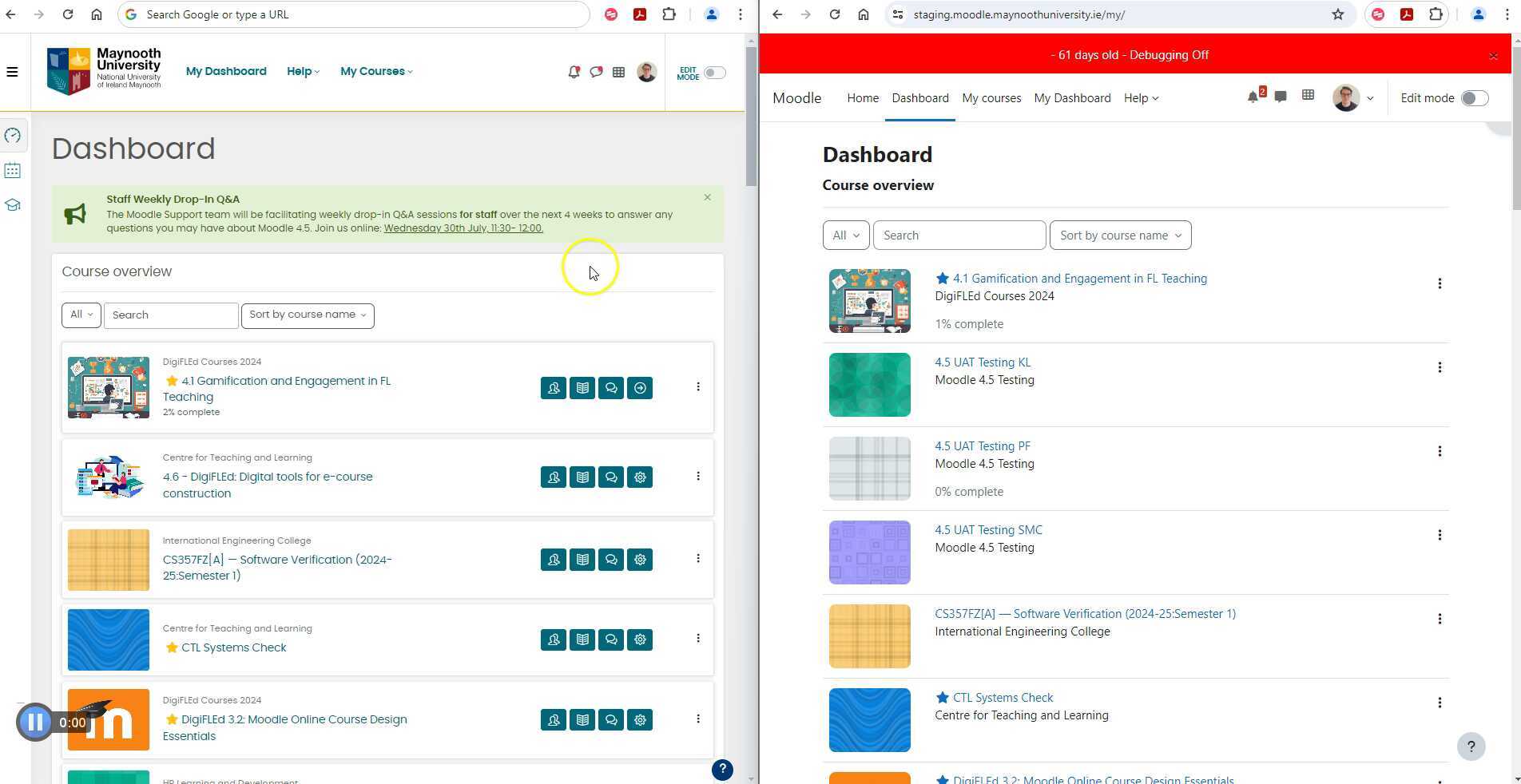Open messages icon in Maynooth University header
Viewport: 1521px width, 784px height.
[x=596, y=72]
